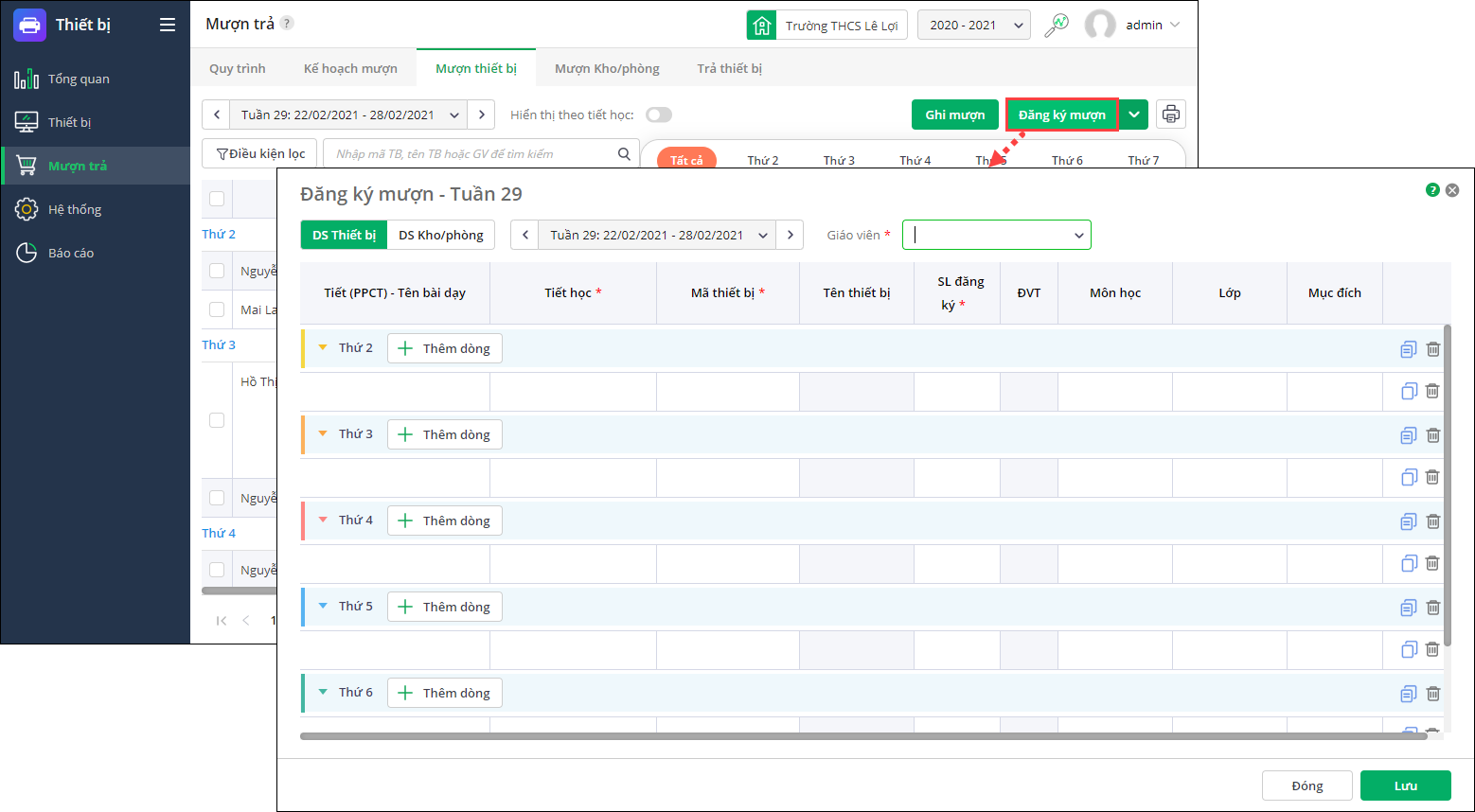
Task: Click the help icon beside Mượn trả title
Action: click(287, 23)
